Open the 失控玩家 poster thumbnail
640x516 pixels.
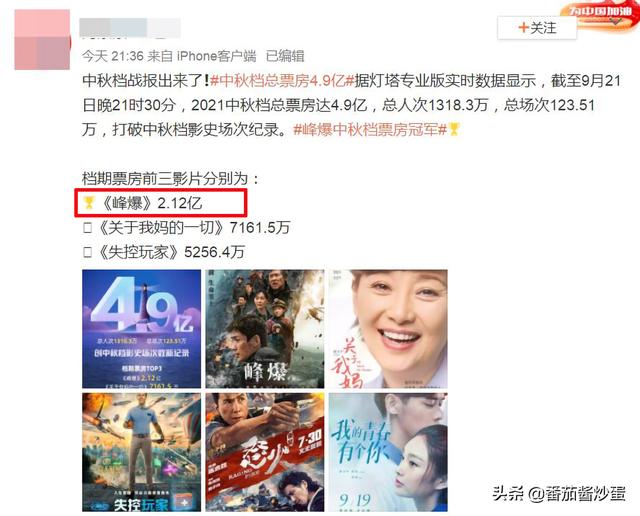coord(142,452)
